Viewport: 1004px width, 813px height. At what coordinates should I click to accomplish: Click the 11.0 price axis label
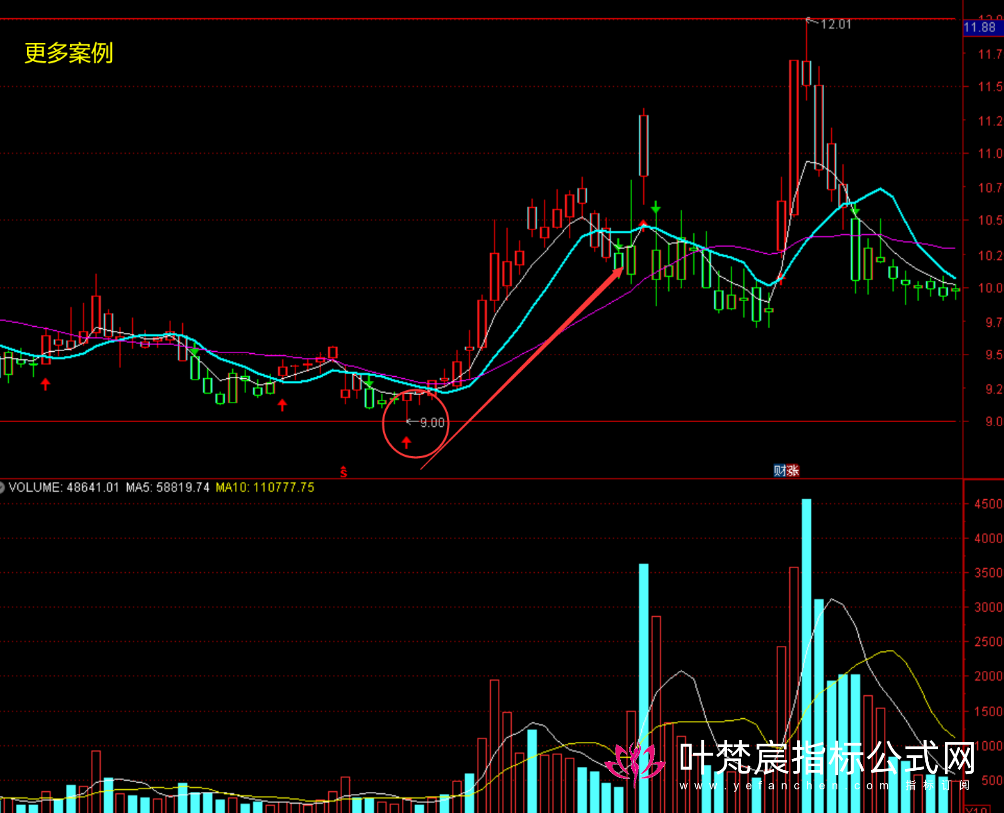coord(990,154)
